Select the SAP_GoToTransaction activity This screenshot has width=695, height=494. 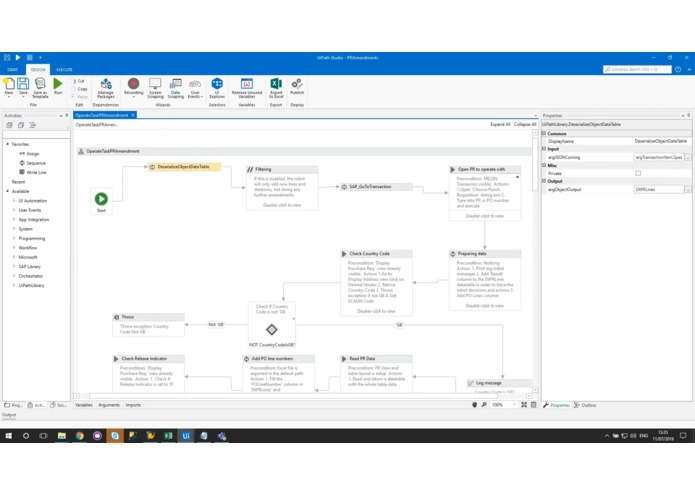click(376, 187)
